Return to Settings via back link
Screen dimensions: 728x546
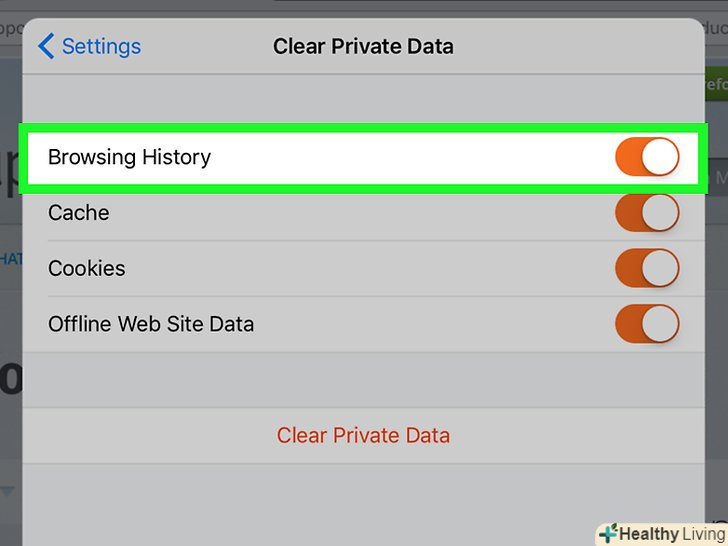[100, 46]
